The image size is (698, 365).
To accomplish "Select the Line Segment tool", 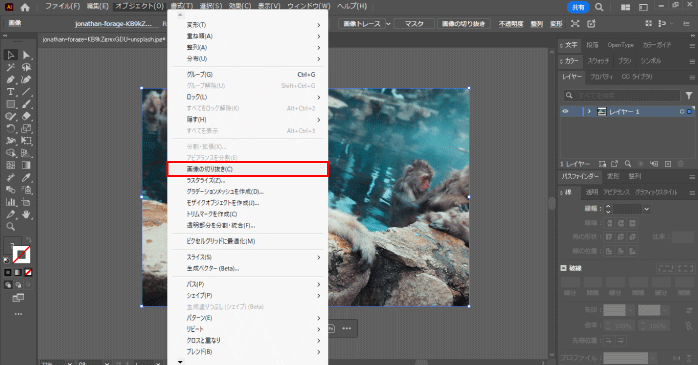I will (x=26, y=92).
